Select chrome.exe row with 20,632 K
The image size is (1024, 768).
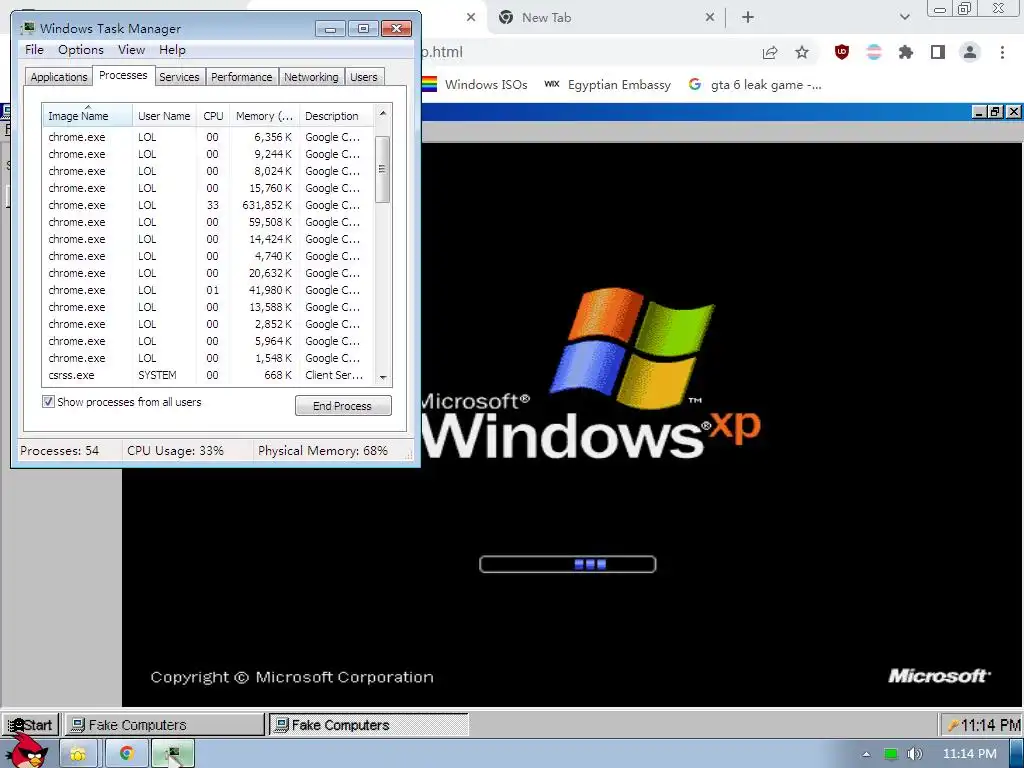coord(208,273)
